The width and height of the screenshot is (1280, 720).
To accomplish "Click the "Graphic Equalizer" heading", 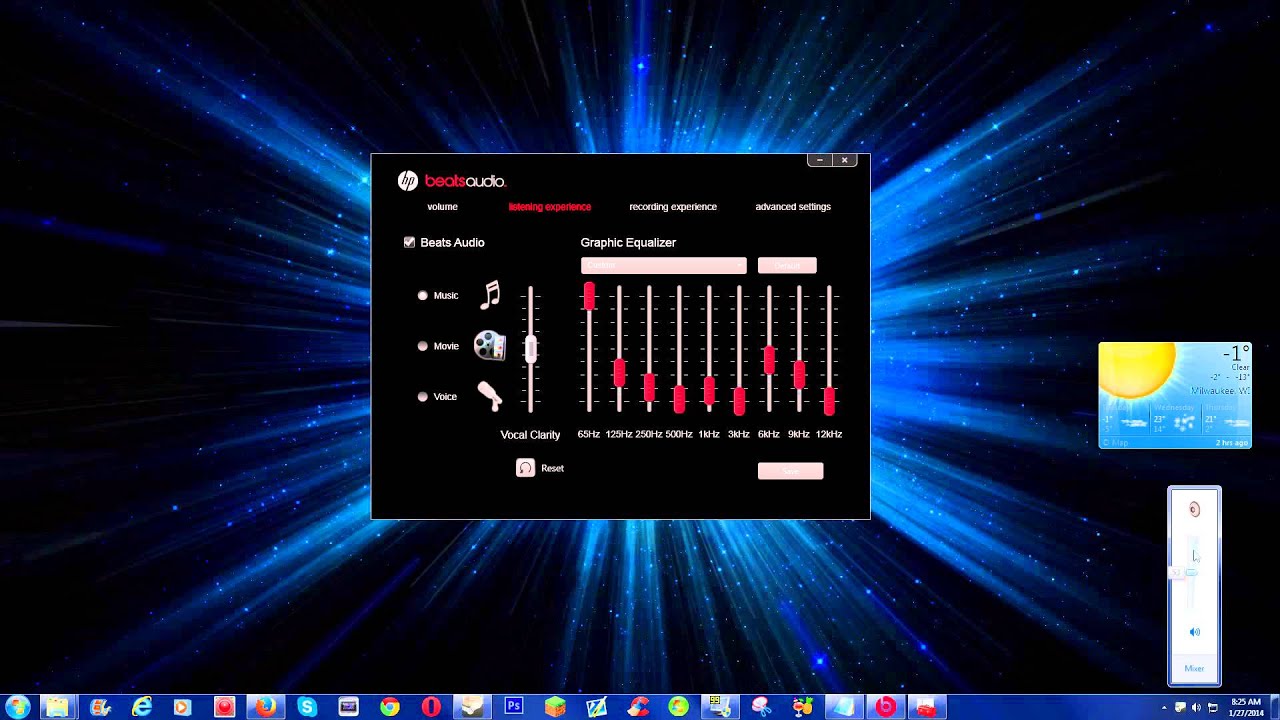I will click(x=628, y=242).
